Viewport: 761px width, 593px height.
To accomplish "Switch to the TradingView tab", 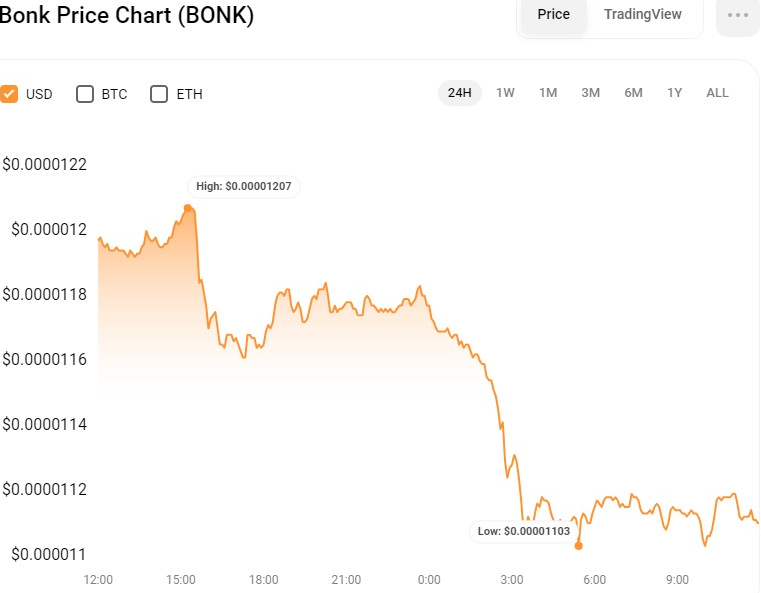I will pyautogui.click(x=642, y=14).
